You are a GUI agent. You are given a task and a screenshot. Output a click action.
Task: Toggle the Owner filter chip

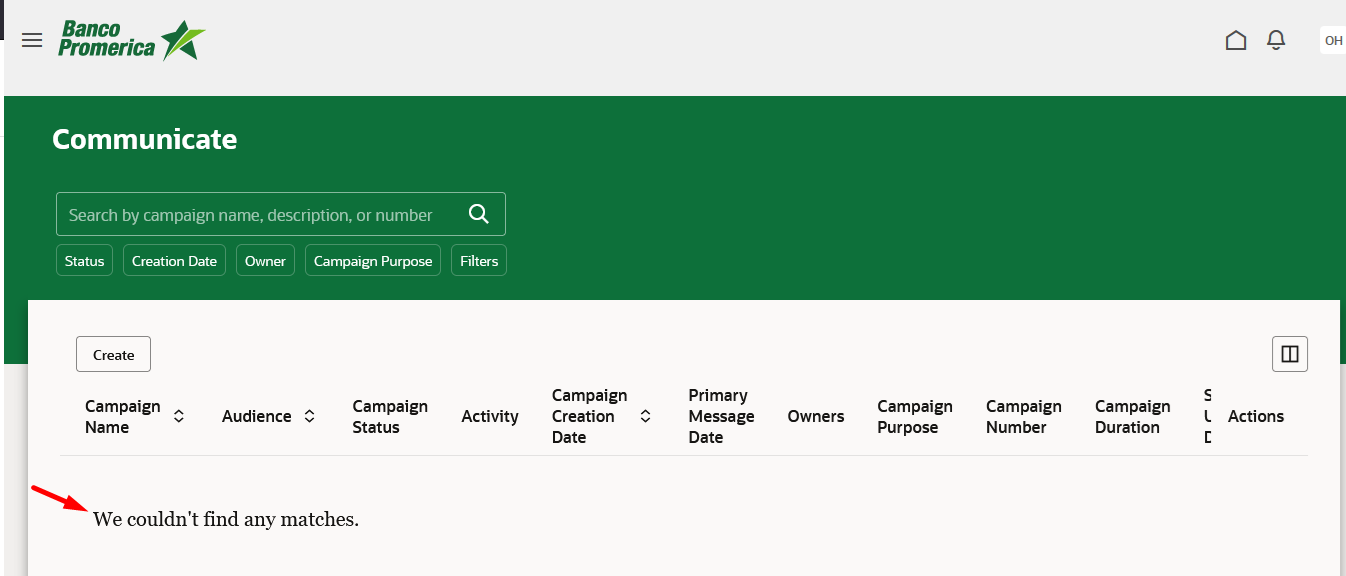point(265,260)
